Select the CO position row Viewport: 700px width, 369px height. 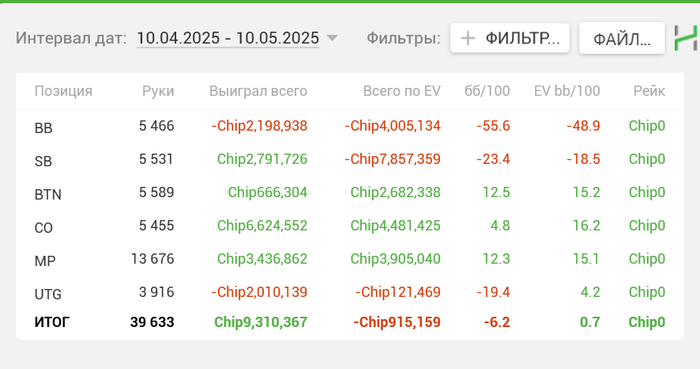(x=350, y=226)
